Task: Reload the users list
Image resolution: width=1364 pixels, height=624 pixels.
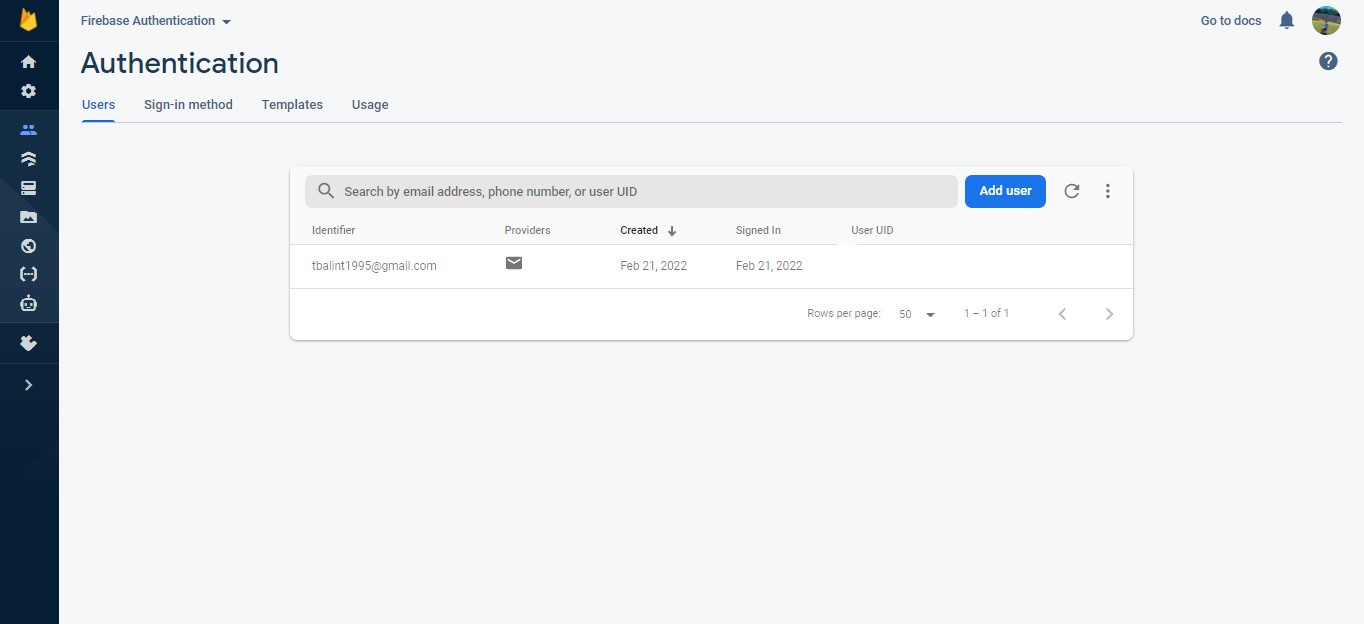Action: click(x=1072, y=191)
